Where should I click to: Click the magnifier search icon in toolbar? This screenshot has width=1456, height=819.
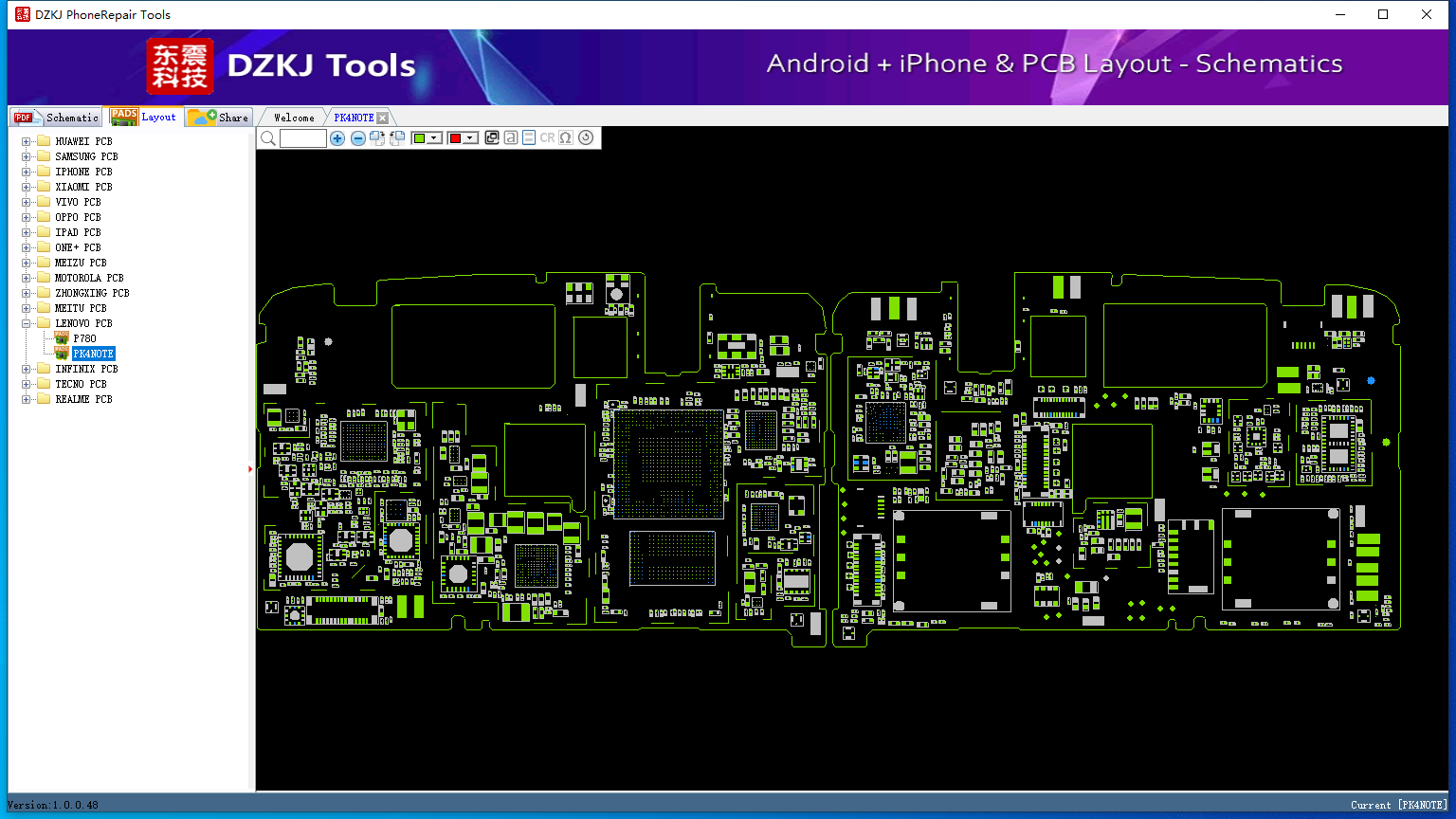click(268, 138)
